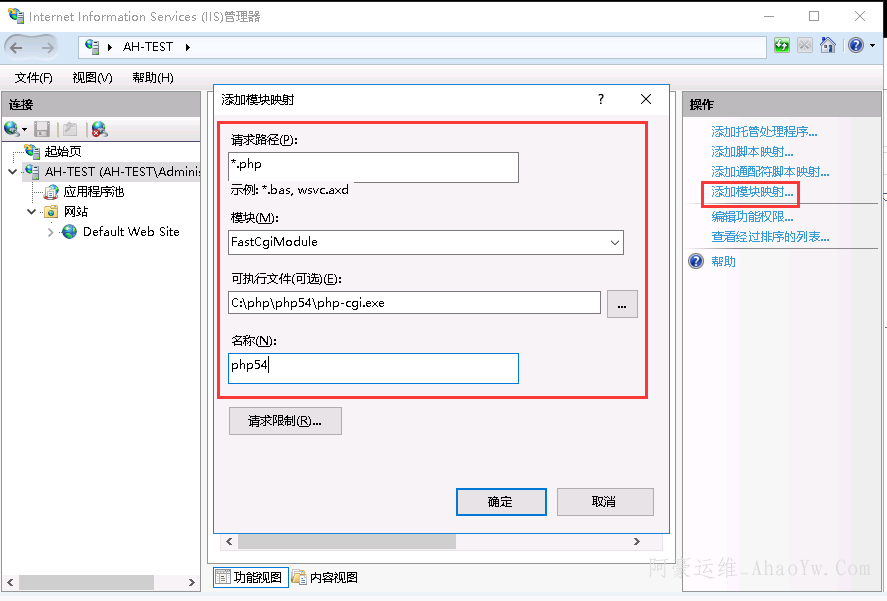Collapse the 网站 sites tree node
The width and height of the screenshot is (887, 601).
coord(31,212)
